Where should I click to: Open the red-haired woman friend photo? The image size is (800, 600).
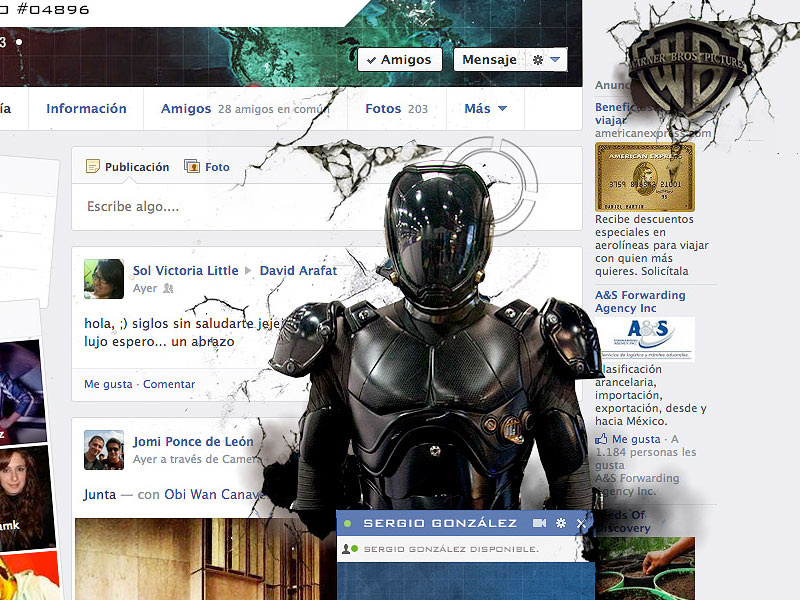pos(26,497)
